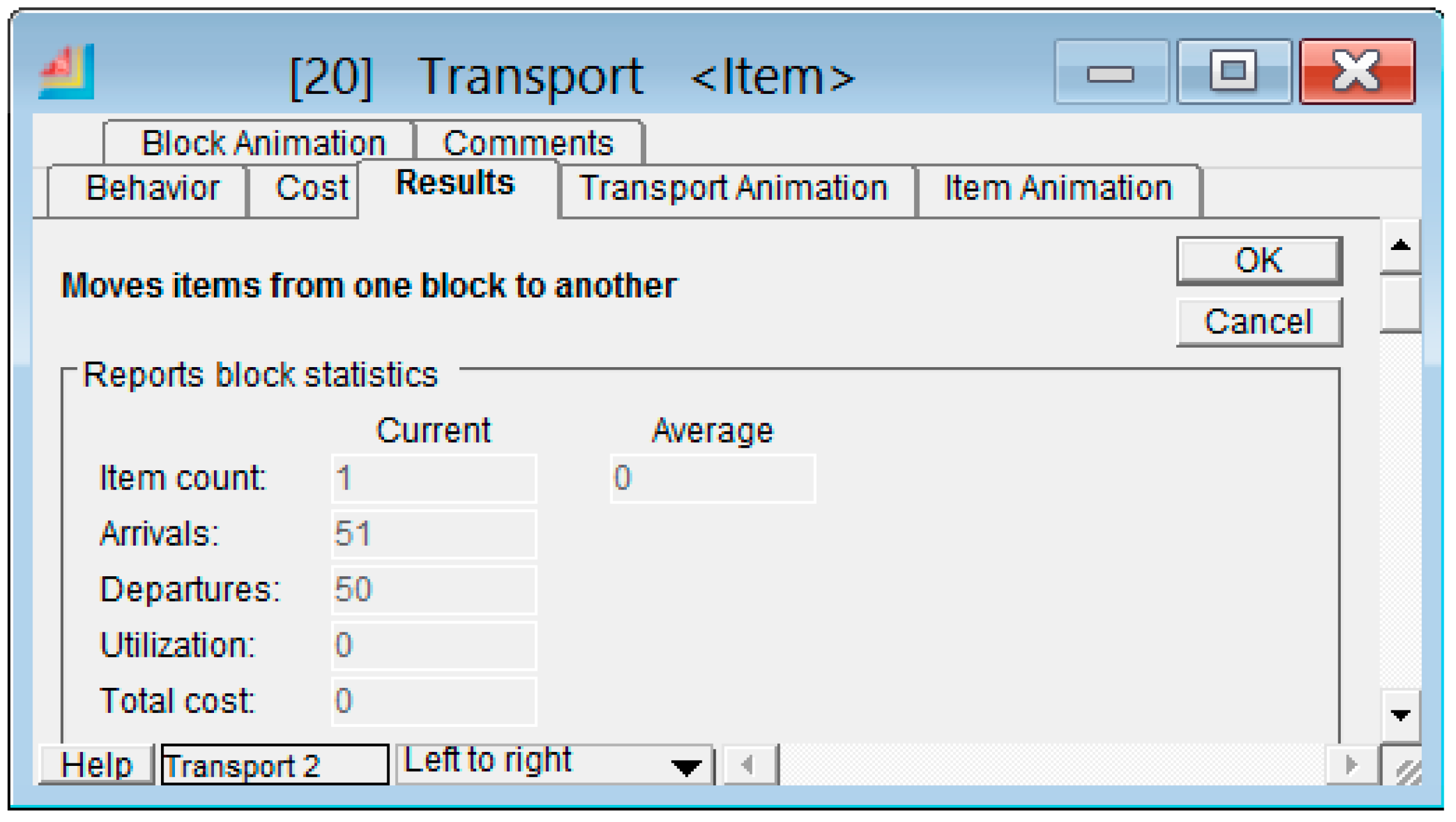Image resolution: width=1456 pixels, height=822 pixels.
Task: Select the Transport Animation tab
Action: (x=734, y=188)
